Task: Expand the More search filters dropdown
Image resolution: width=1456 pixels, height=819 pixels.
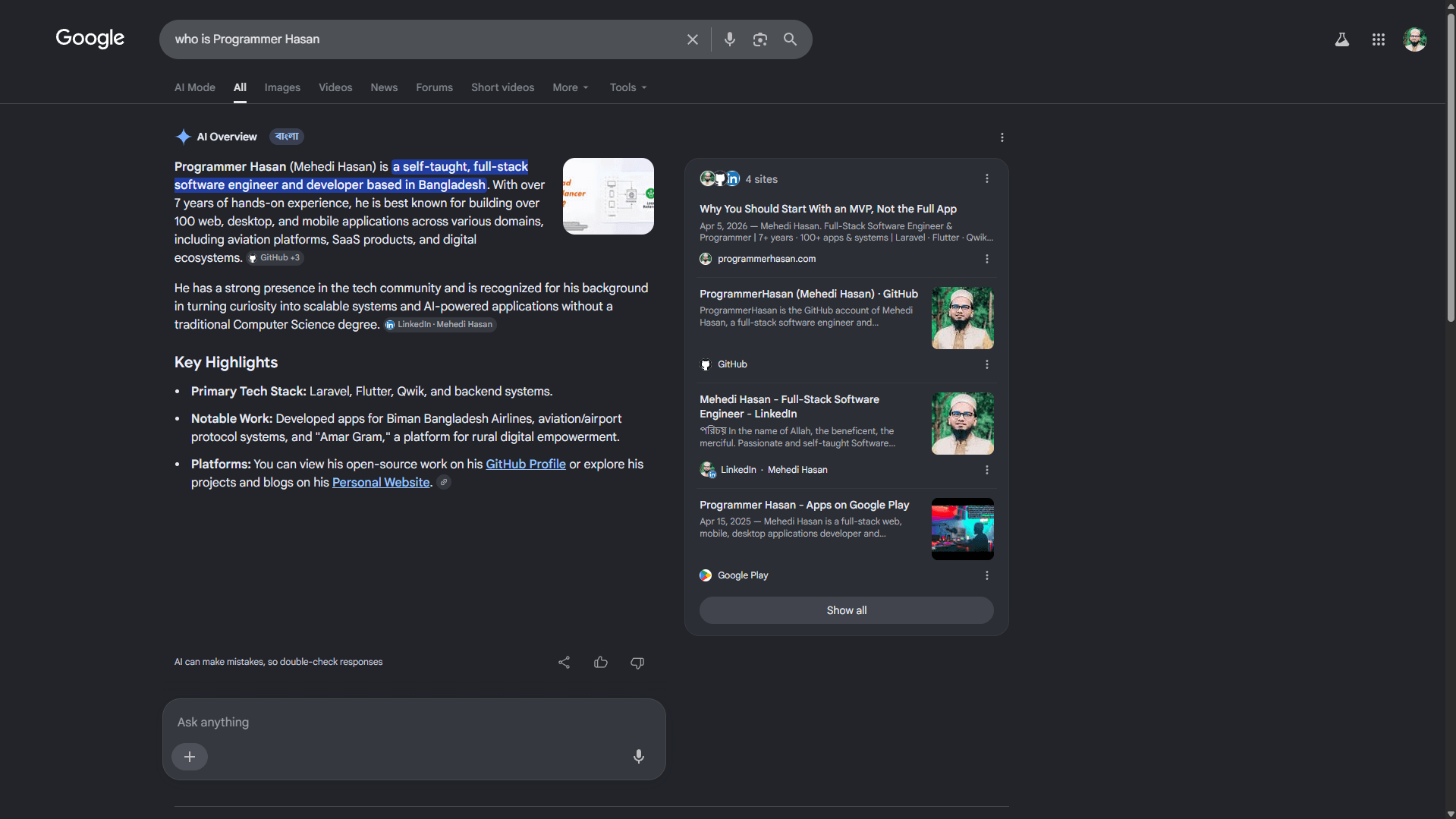Action: click(x=570, y=87)
